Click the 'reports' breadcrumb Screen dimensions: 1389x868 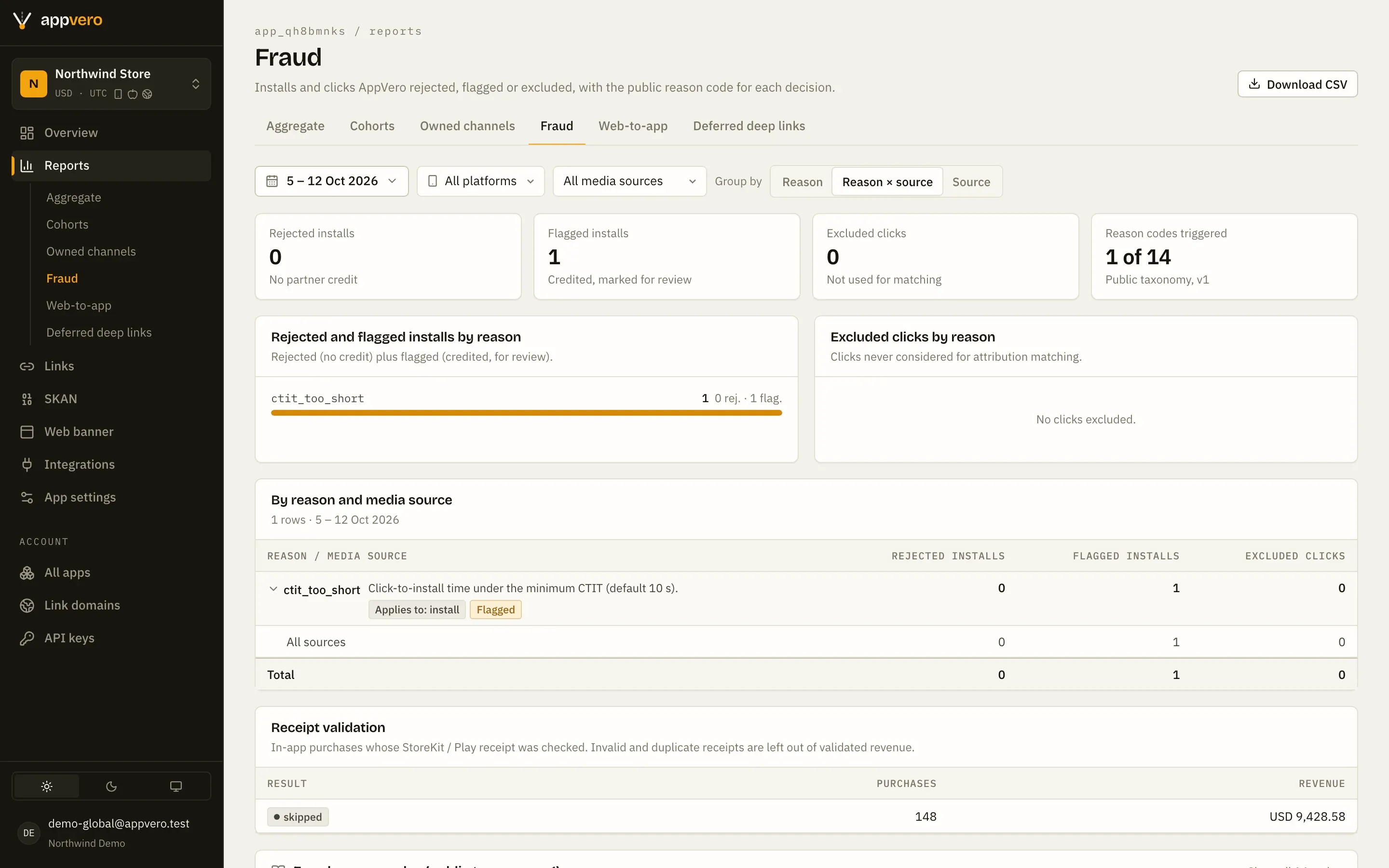coord(395,31)
